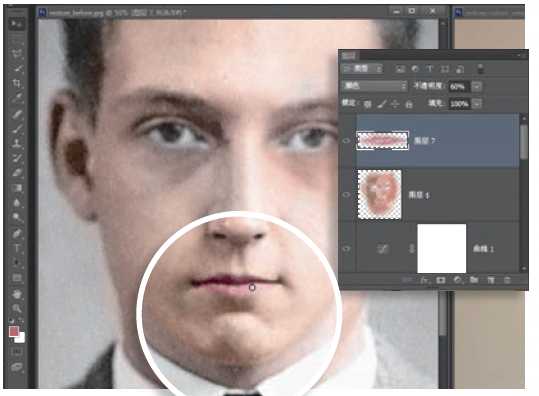This screenshot has height=396, width=539.
Task: Hide the Curves 1 adjustment layer
Action: coord(347,248)
